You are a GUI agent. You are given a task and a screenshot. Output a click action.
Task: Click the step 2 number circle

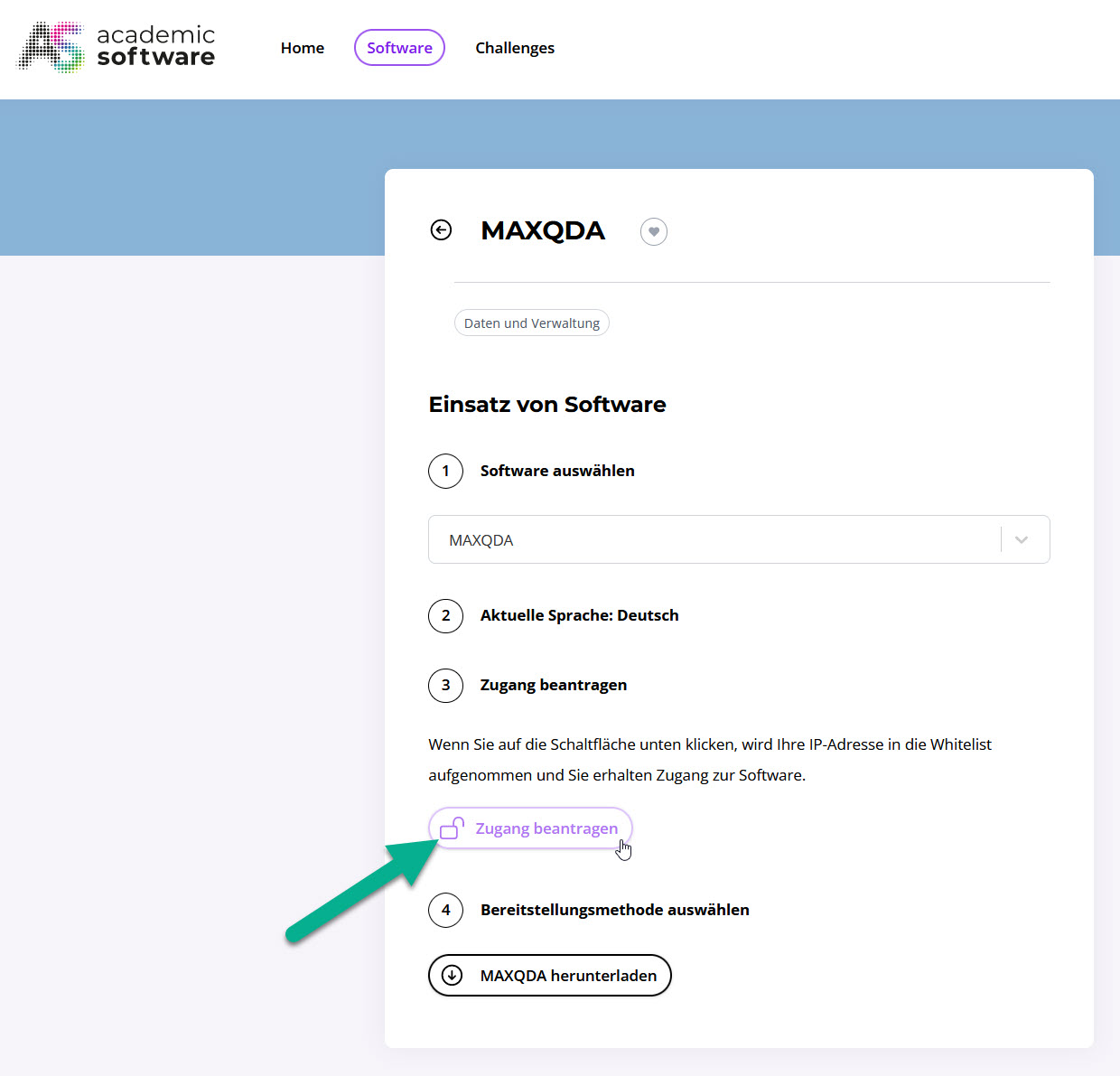pos(445,615)
